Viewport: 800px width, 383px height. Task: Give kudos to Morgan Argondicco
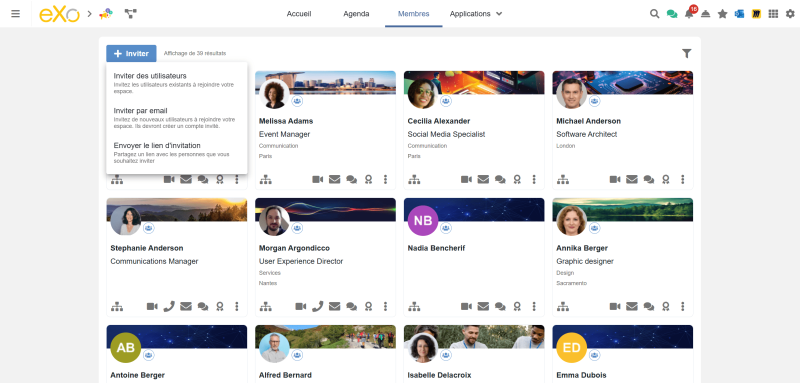368,307
